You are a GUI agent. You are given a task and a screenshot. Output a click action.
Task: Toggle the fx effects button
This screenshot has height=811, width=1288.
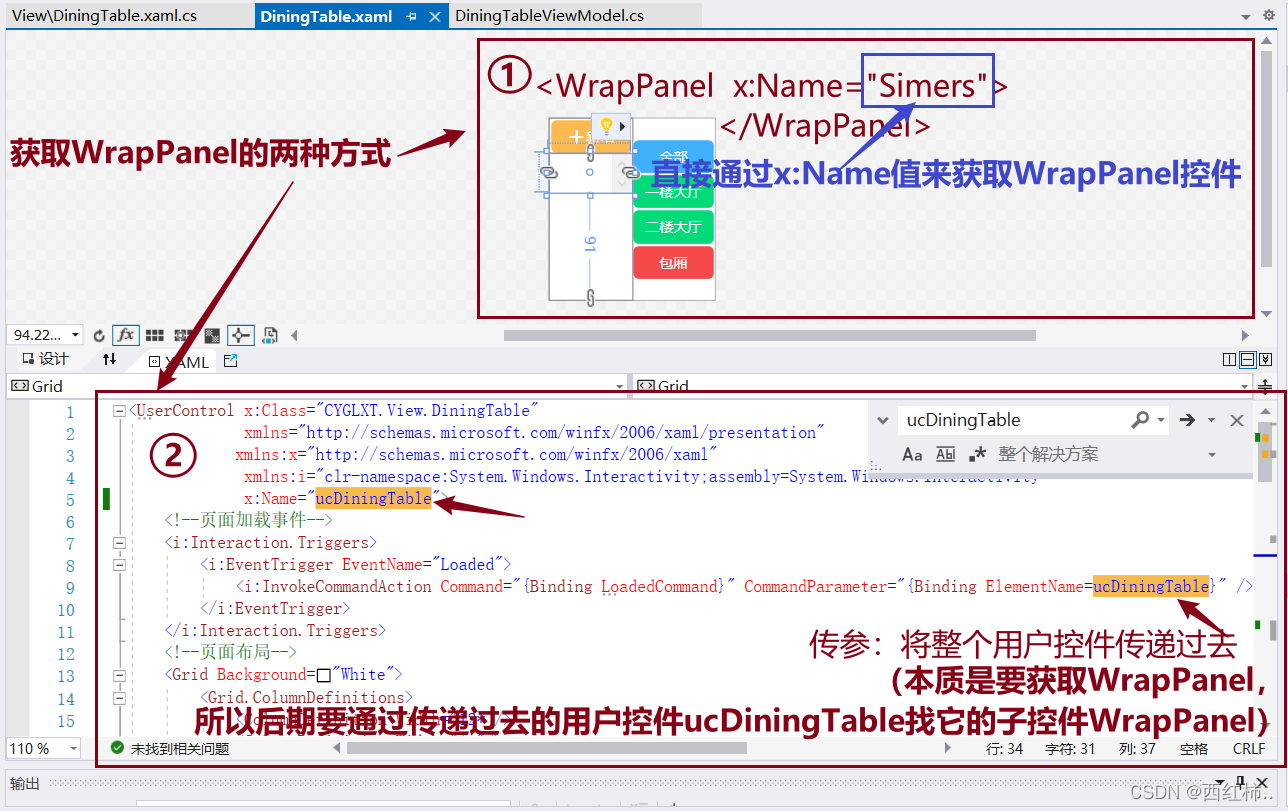[x=125, y=335]
